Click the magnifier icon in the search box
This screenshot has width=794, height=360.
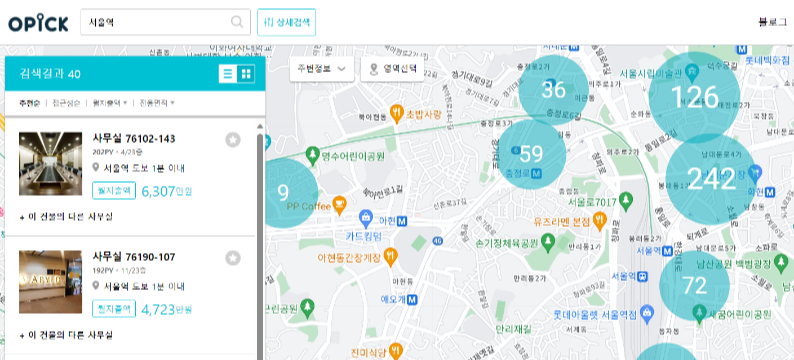point(236,22)
